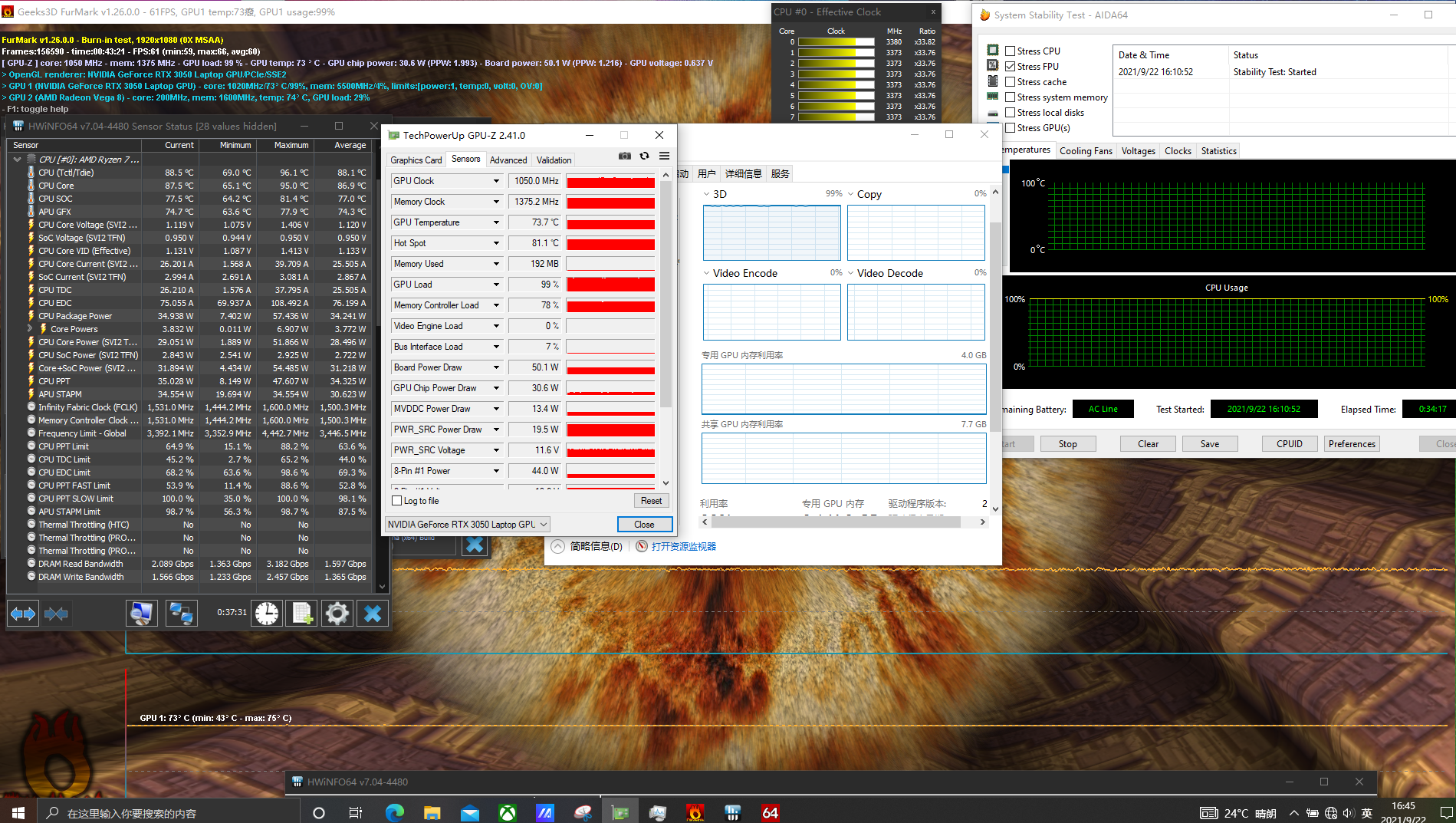Click the fewer details circle arrow icon

[x=558, y=546]
